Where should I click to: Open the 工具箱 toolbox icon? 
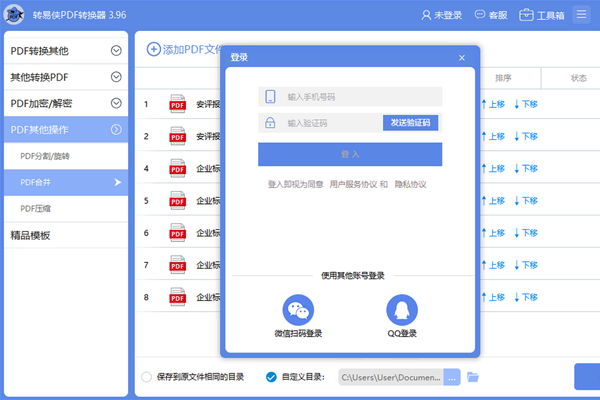(x=526, y=16)
